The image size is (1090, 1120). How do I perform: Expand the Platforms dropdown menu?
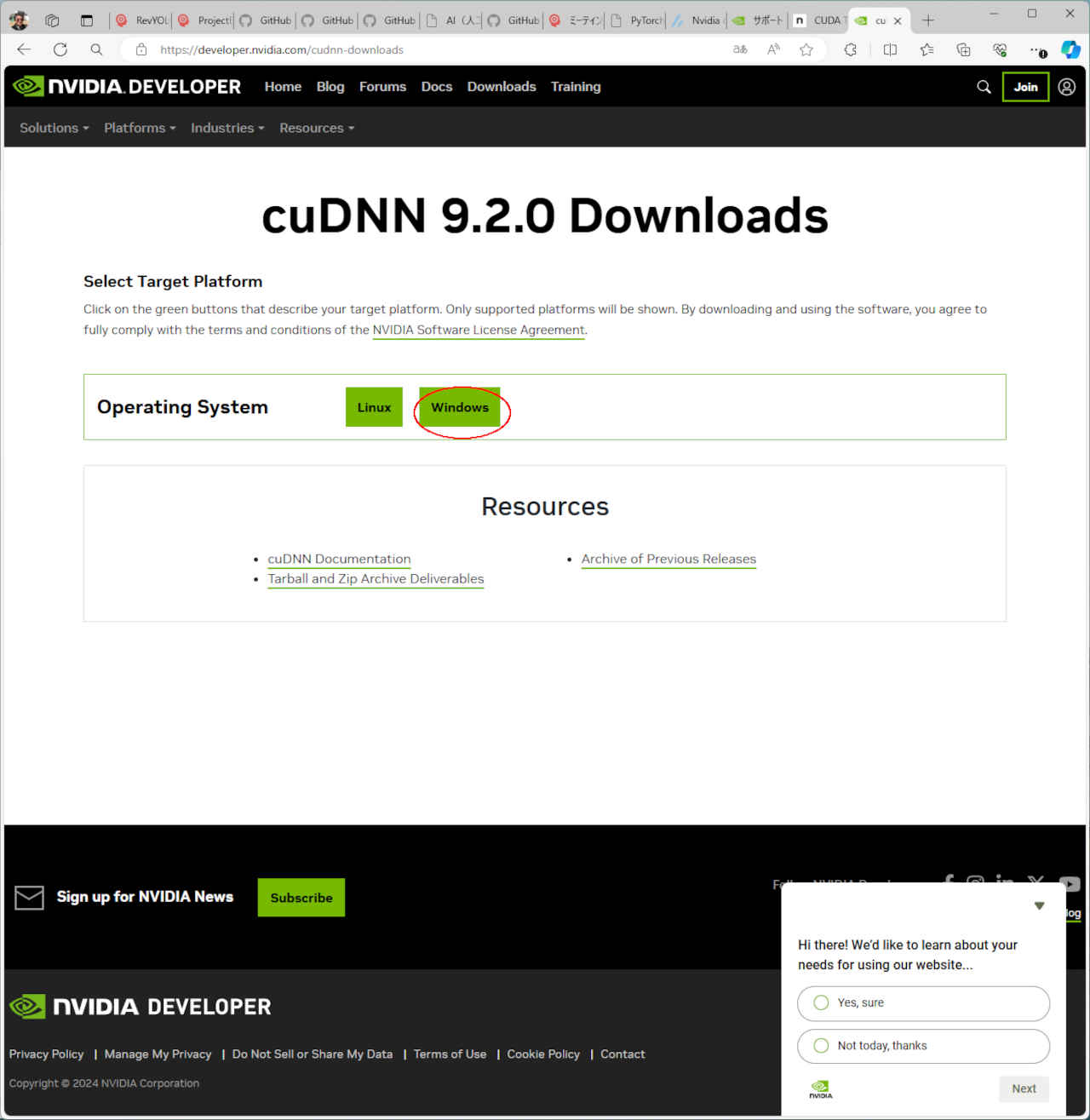tap(140, 128)
